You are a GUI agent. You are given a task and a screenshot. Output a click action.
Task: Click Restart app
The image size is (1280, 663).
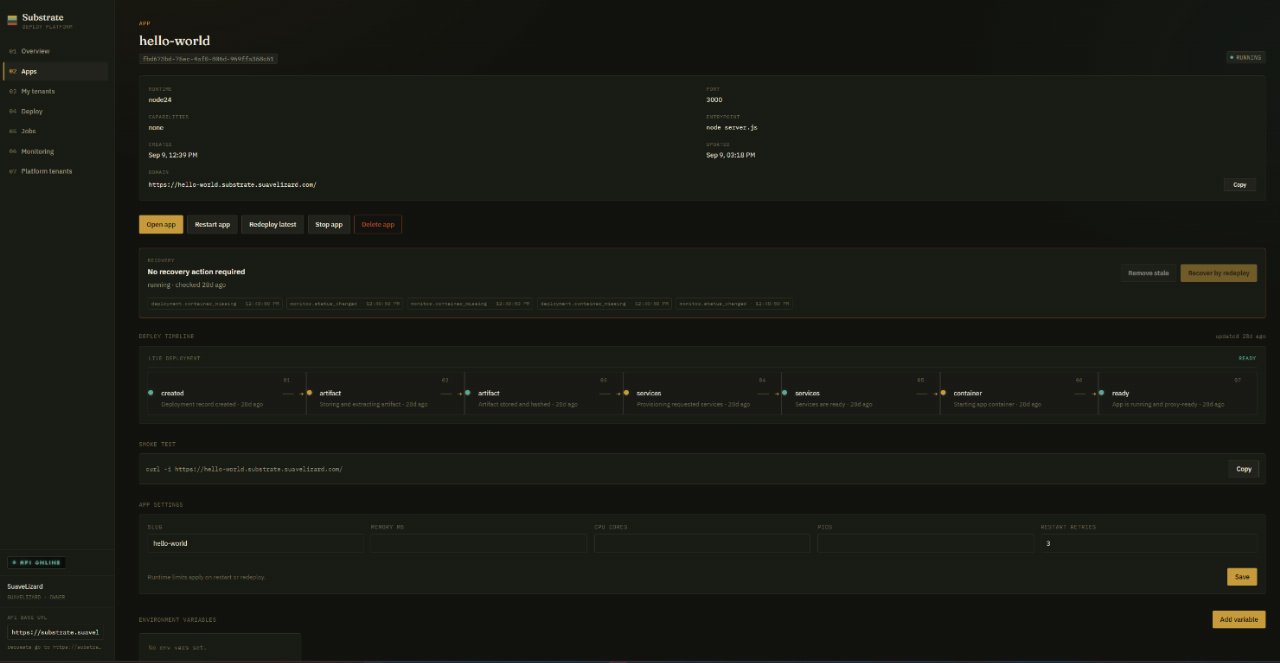(x=212, y=224)
